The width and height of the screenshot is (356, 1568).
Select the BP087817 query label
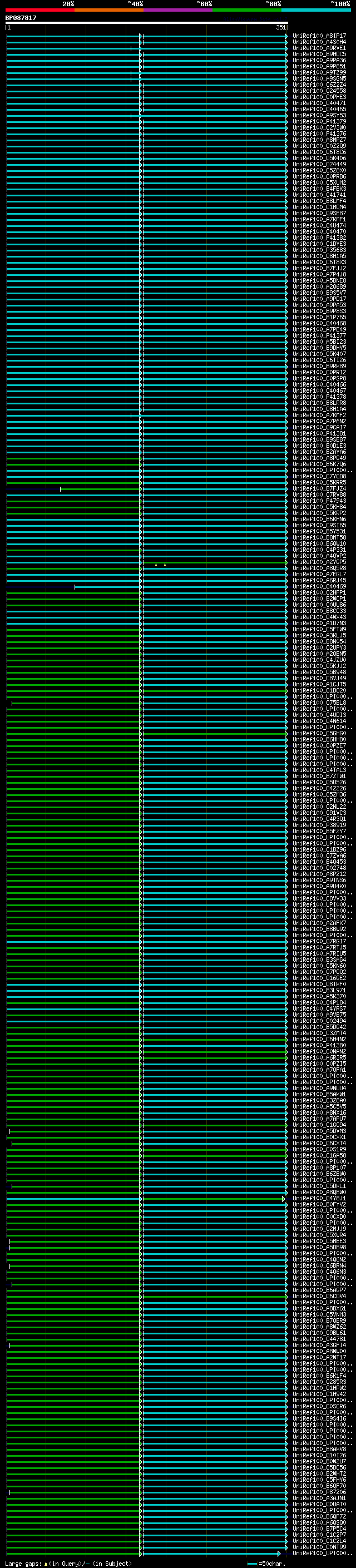(x=21, y=18)
